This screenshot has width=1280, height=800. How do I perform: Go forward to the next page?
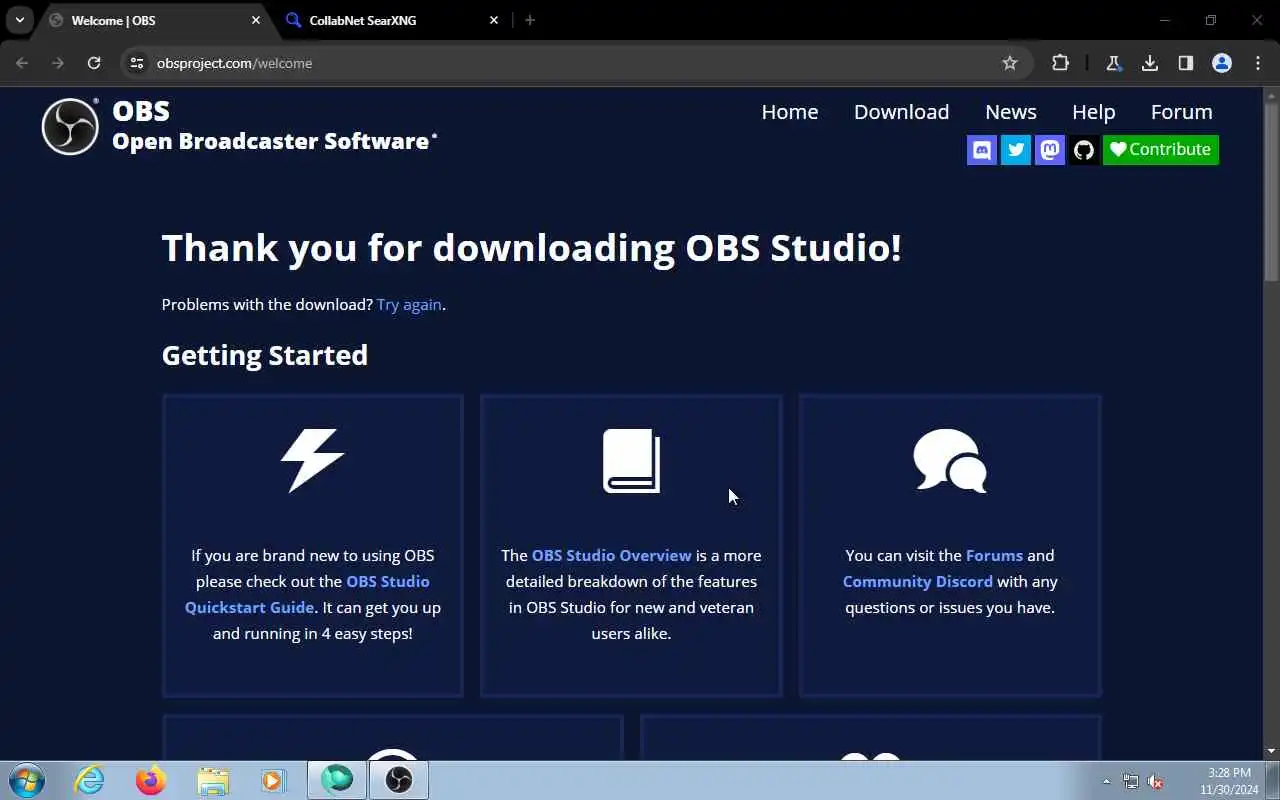click(58, 63)
